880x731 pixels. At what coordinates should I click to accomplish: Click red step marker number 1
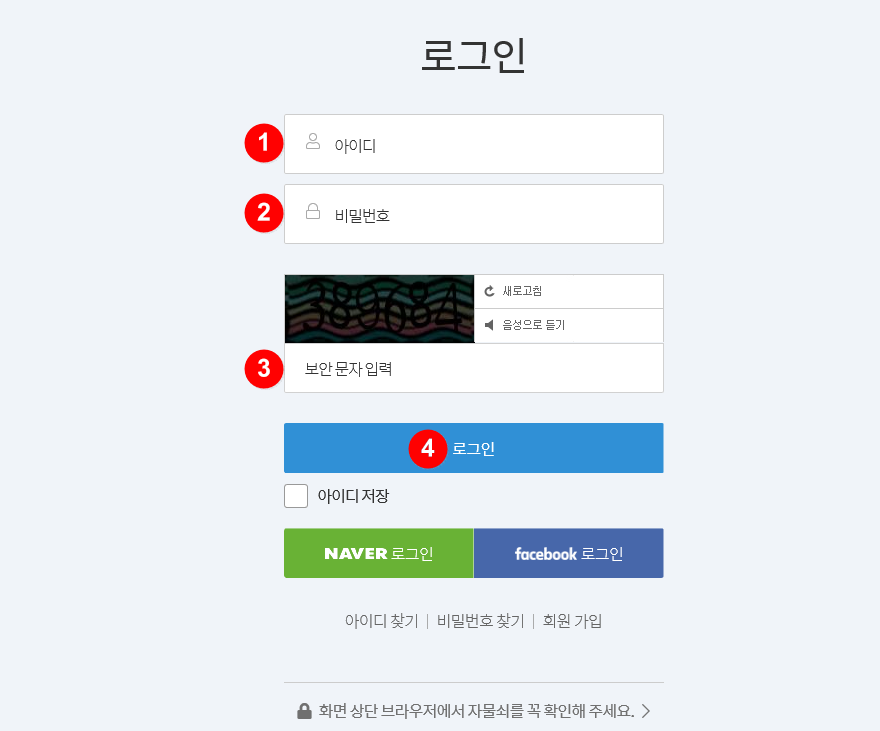click(264, 143)
